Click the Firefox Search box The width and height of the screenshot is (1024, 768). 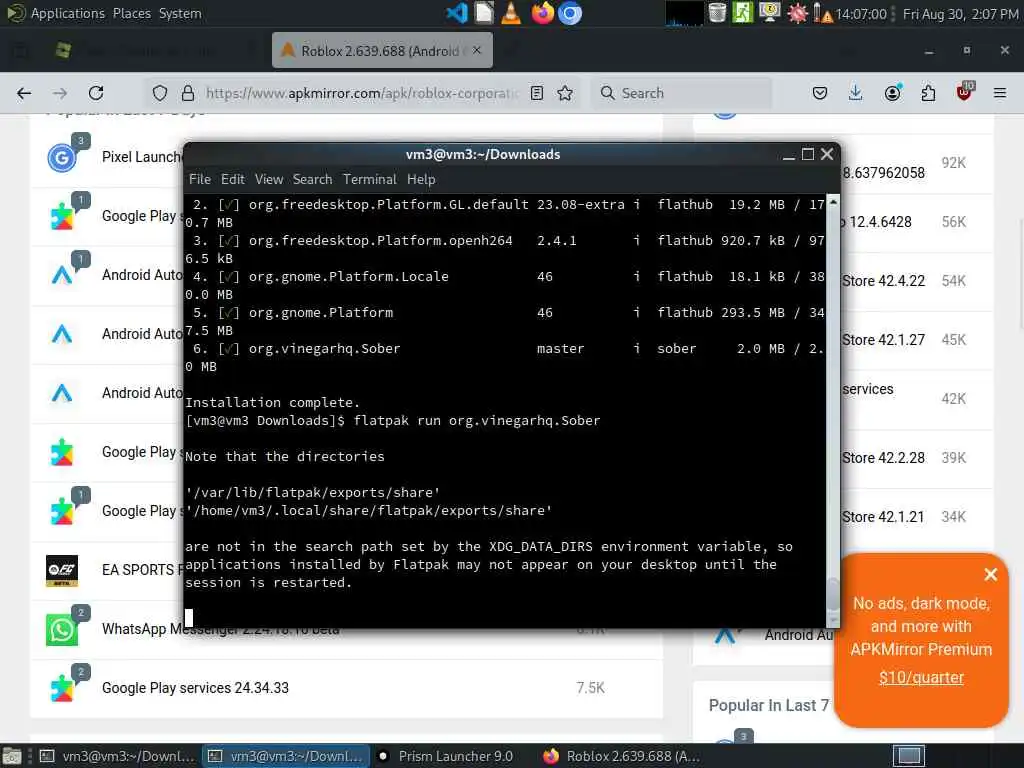click(682, 93)
